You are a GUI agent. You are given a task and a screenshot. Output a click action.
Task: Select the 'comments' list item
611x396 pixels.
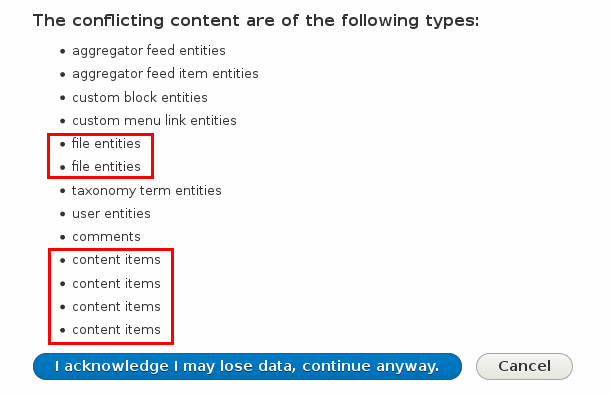[106, 237]
